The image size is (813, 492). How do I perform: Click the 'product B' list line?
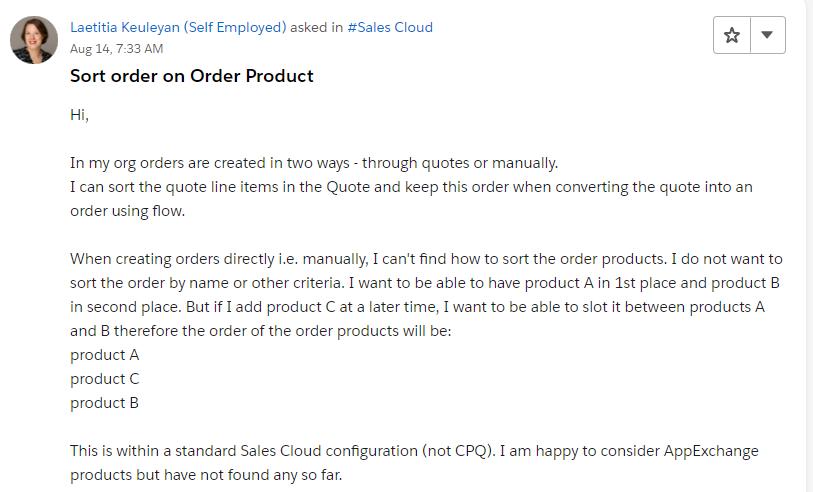point(105,403)
